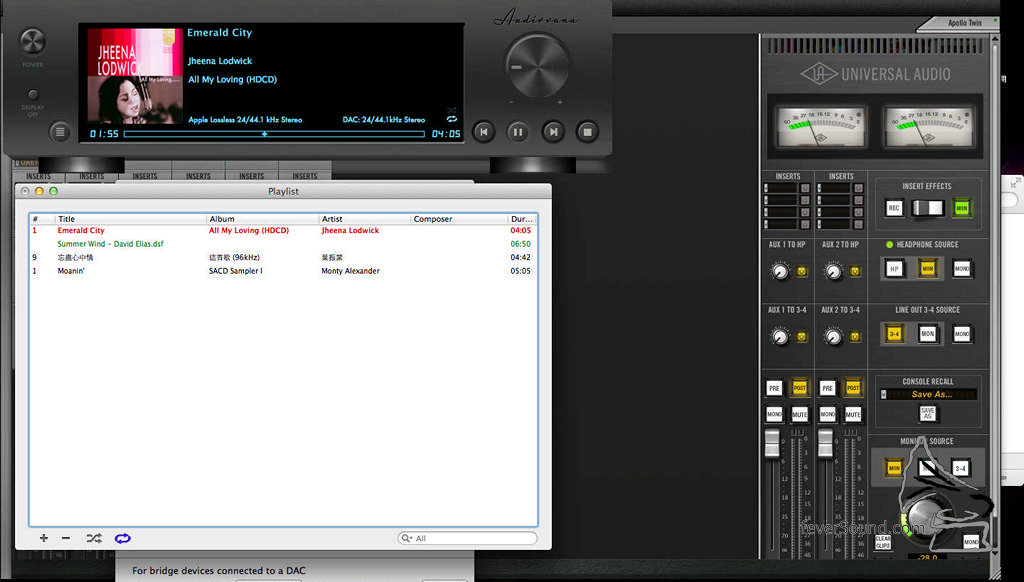Click the Composer column header

[x=459, y=219]
